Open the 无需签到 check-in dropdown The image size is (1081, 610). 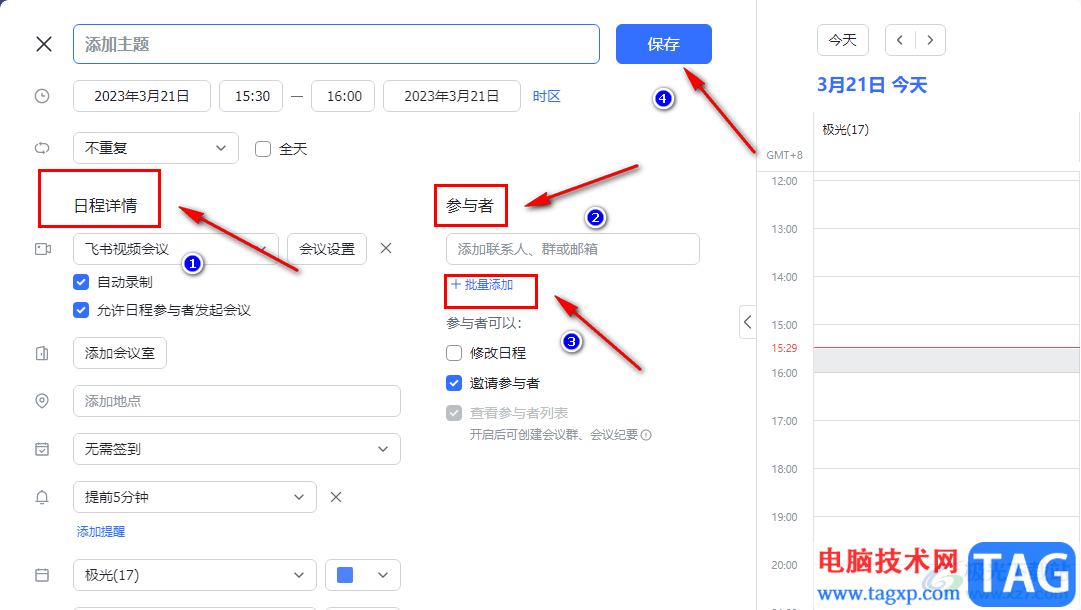coord(236,449)
